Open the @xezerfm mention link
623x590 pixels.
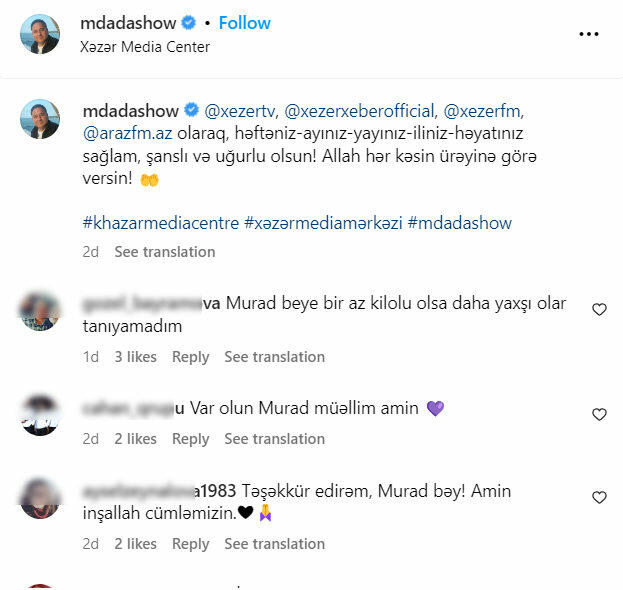tap(484, 111)
